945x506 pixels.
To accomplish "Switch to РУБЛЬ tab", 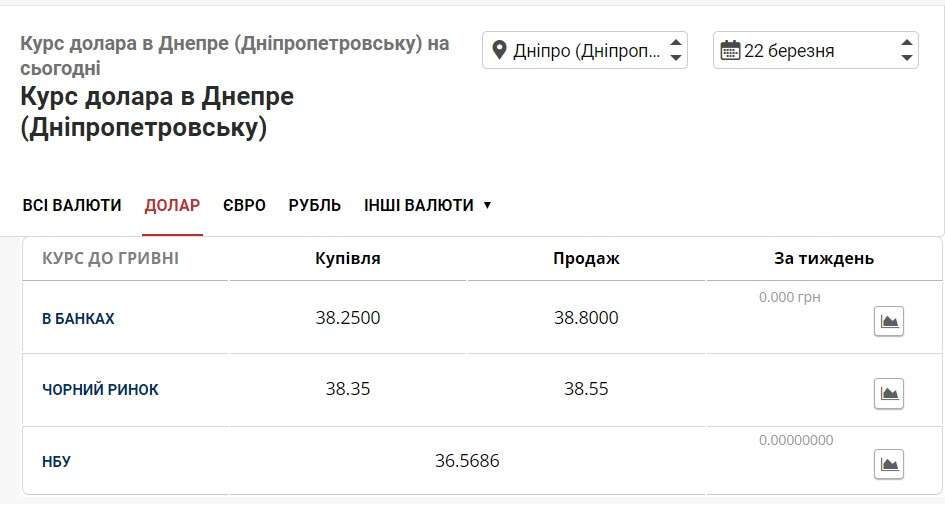I will pos(315,205).
